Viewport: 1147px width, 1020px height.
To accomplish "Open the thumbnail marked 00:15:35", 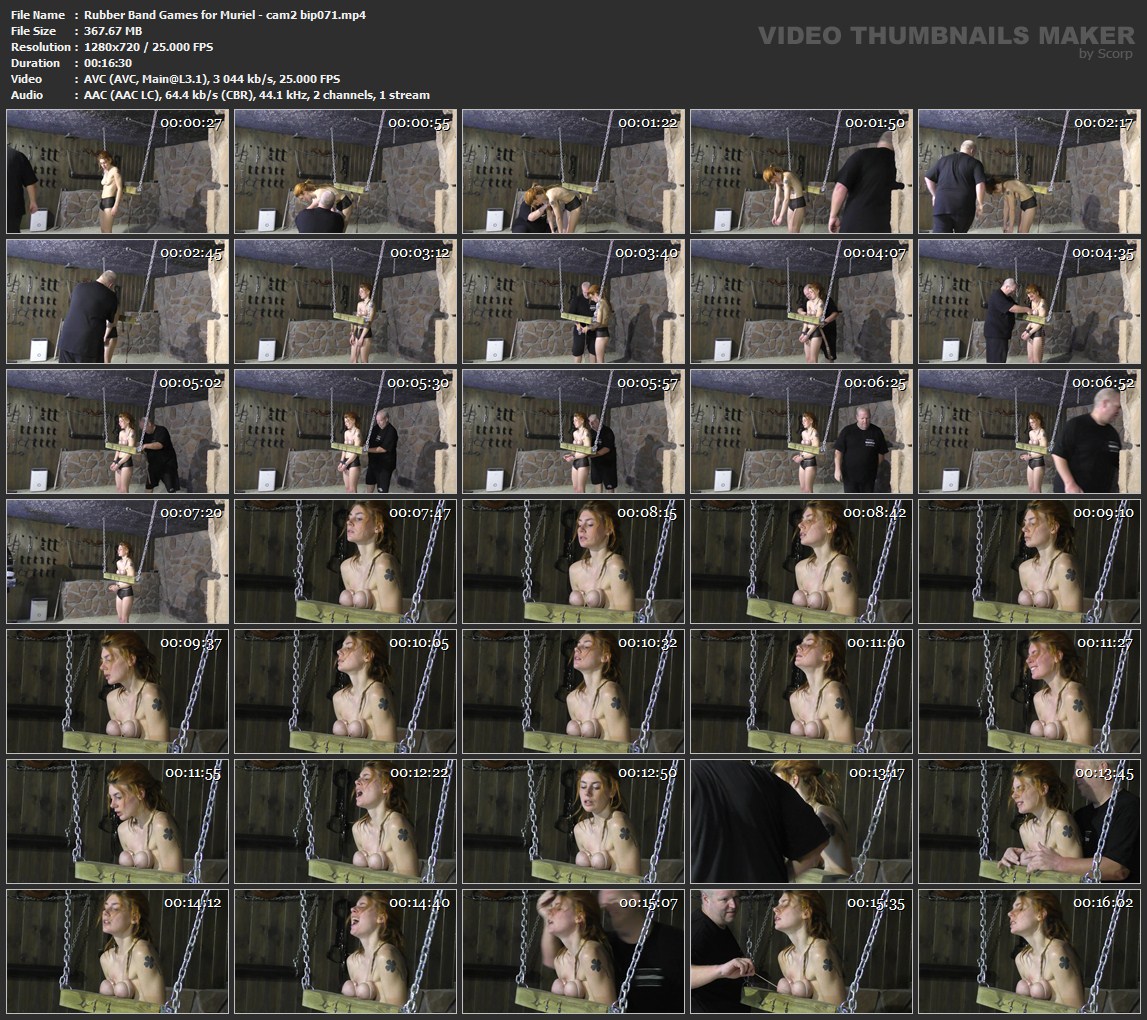I will tap(802, 951).
